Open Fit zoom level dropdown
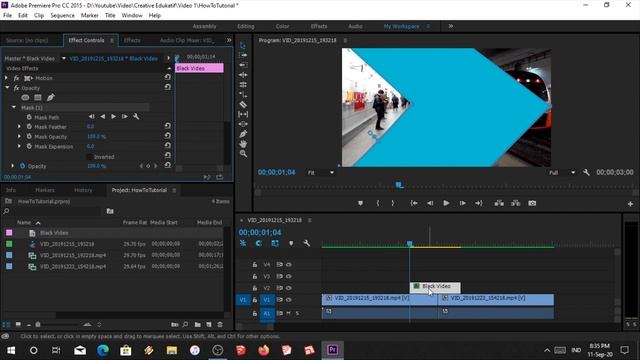640x360 pixels. pos(321,173)
